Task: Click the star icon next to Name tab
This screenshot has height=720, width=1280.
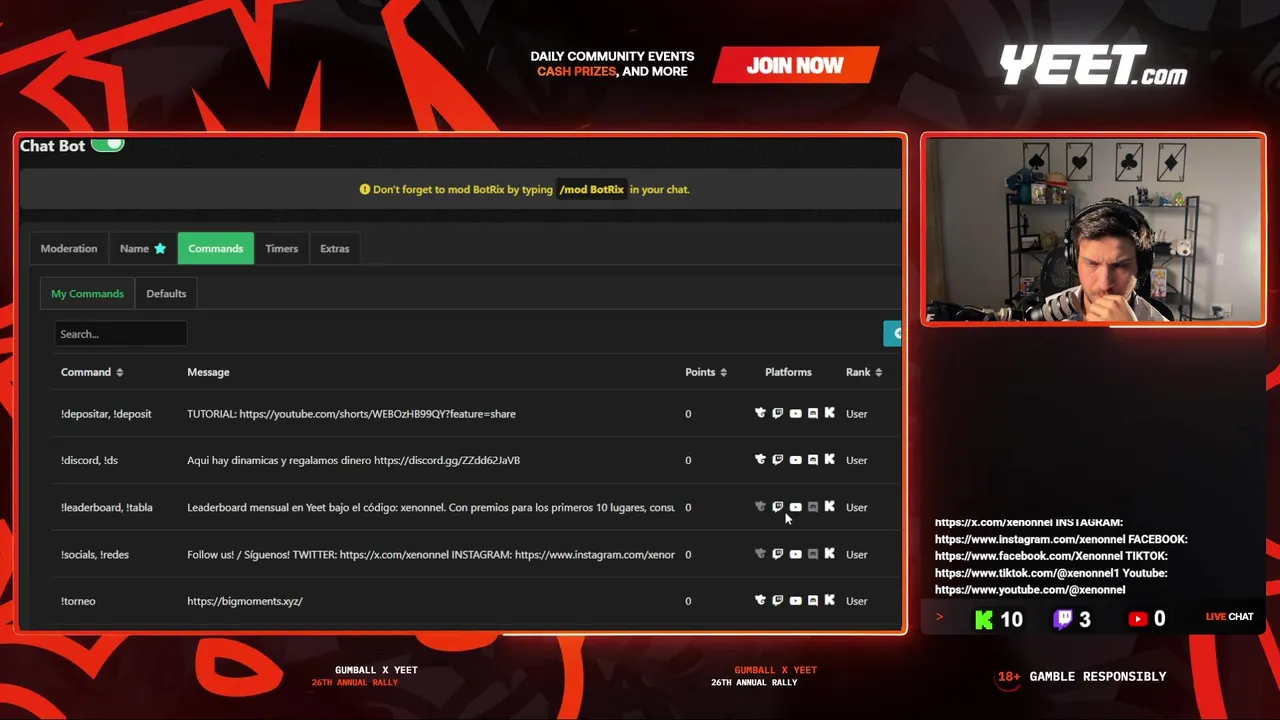Action: point(160,248)
